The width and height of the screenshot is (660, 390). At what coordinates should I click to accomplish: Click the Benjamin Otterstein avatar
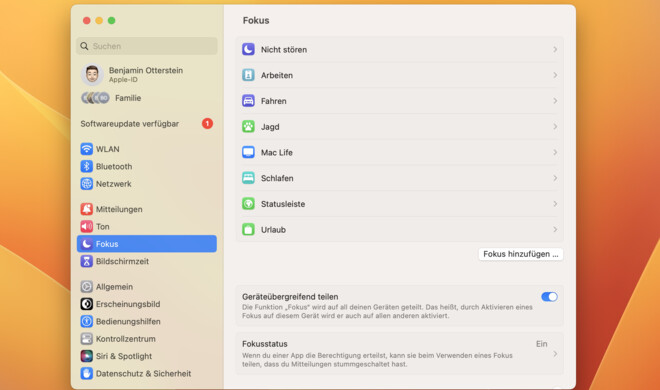92,74
